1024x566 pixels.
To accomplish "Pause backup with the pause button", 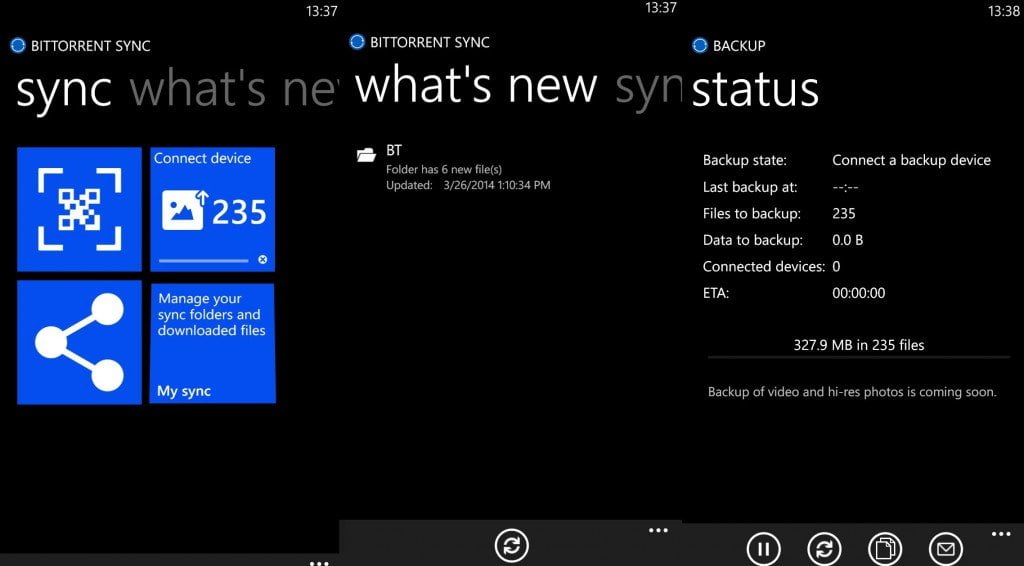I will tap(763, 549).
